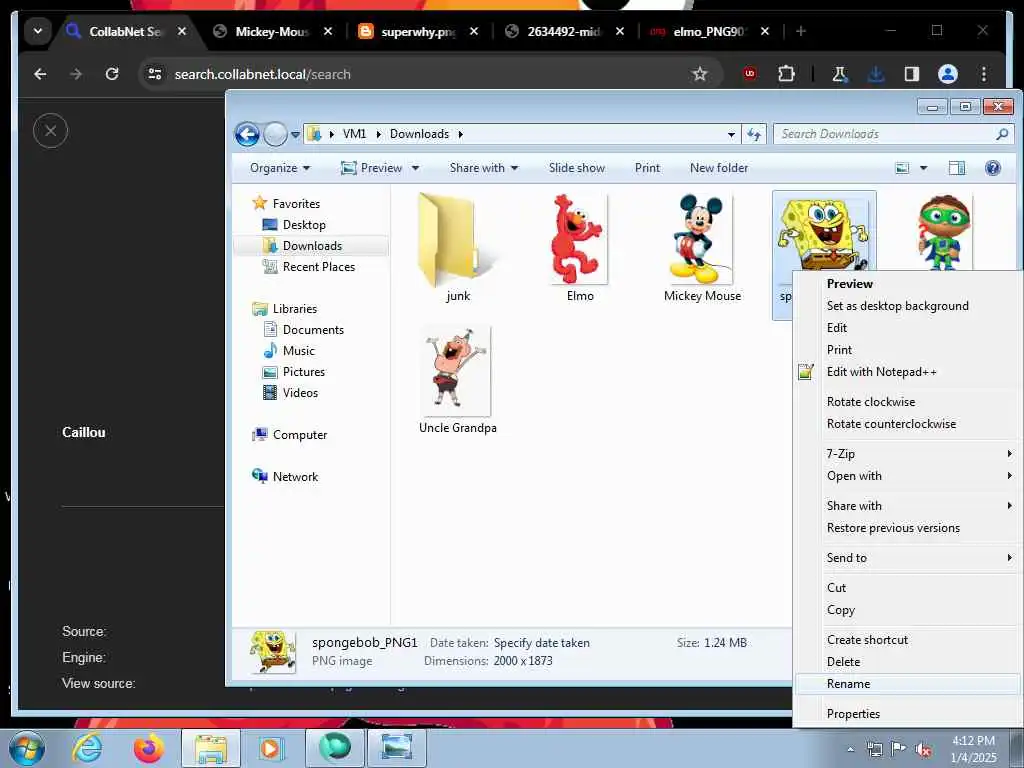Open recent locations dropdown next to nav arrows
Screen dimensions: 1024x768
coord(295,135)
